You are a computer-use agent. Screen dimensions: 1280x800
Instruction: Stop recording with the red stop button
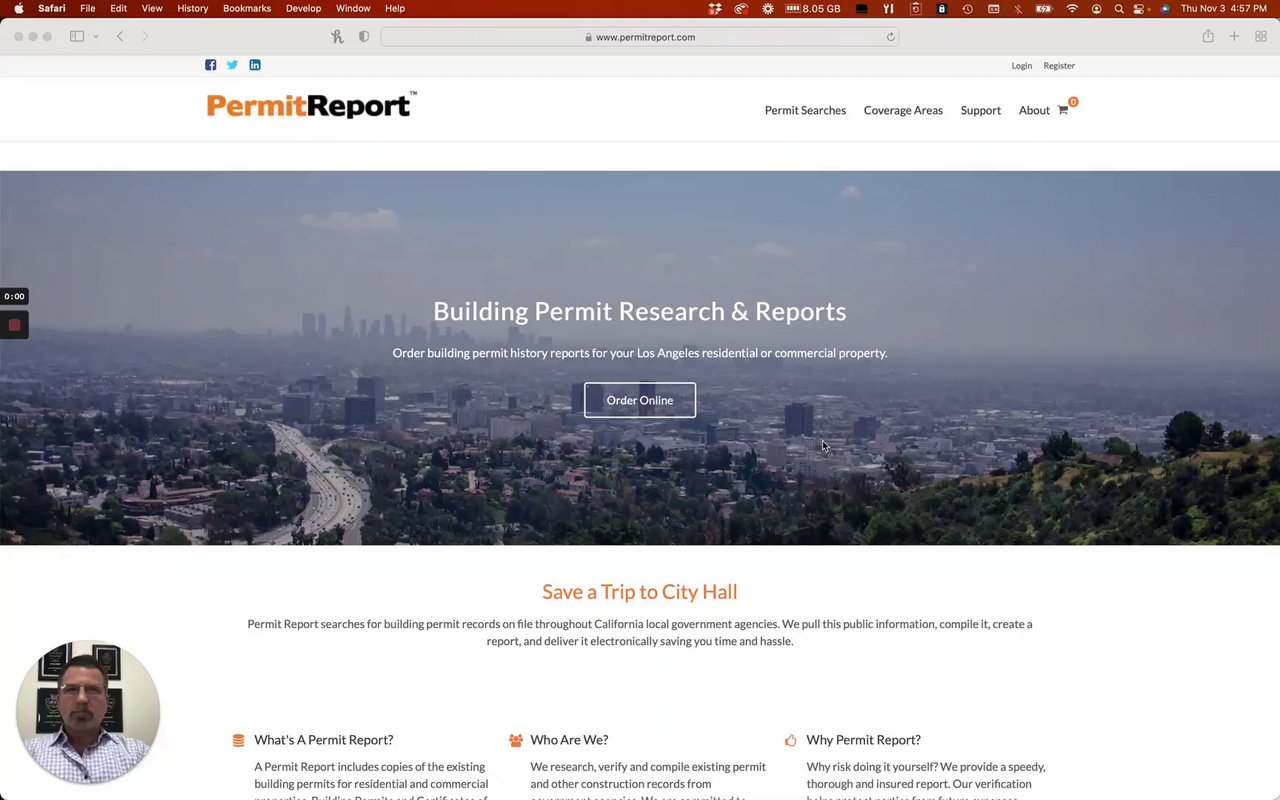coord(14,325)
